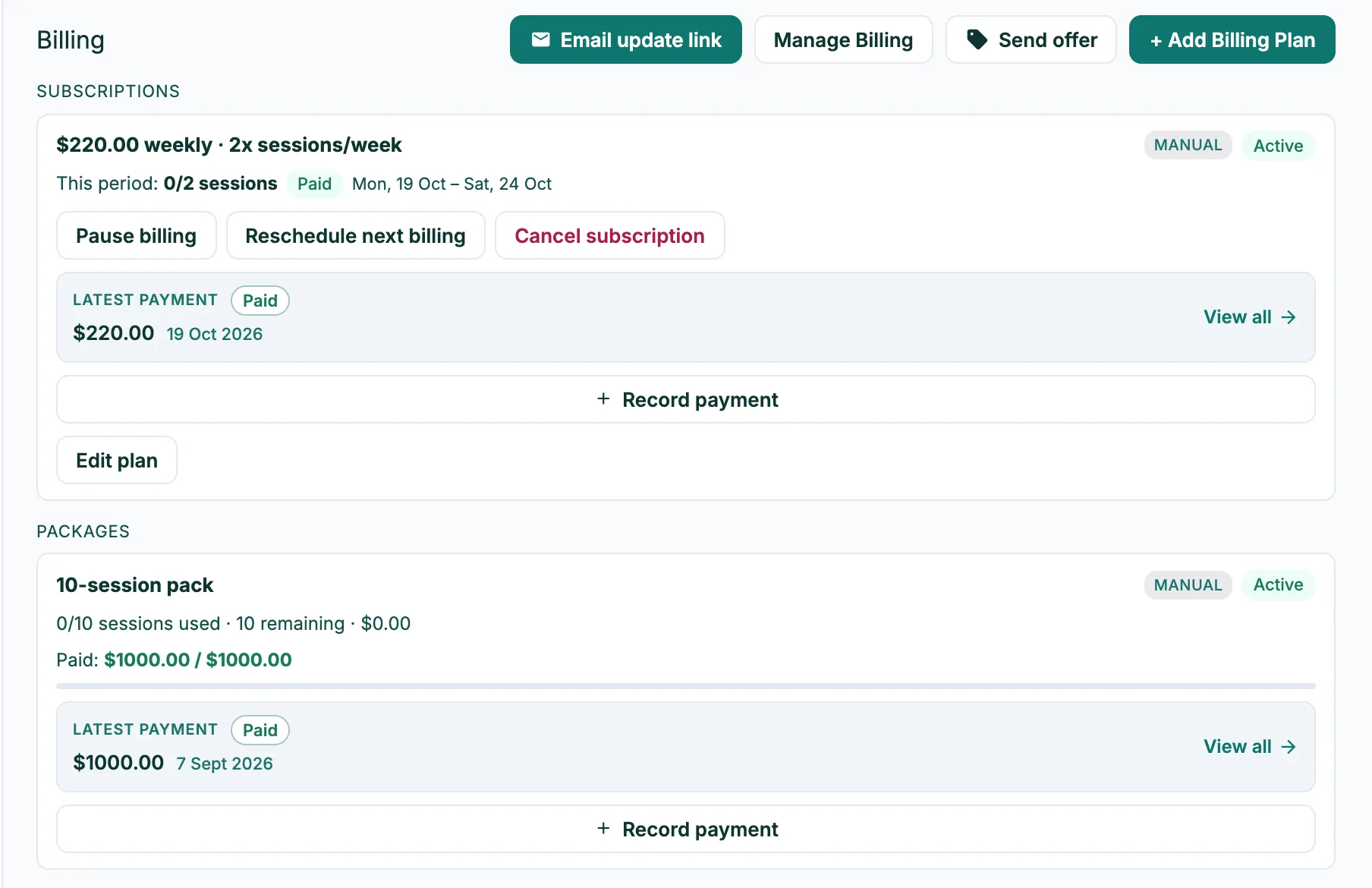Click 'This period: 0/2 sessions' text
Screen dimensions: 1372x888
(167, 184)
